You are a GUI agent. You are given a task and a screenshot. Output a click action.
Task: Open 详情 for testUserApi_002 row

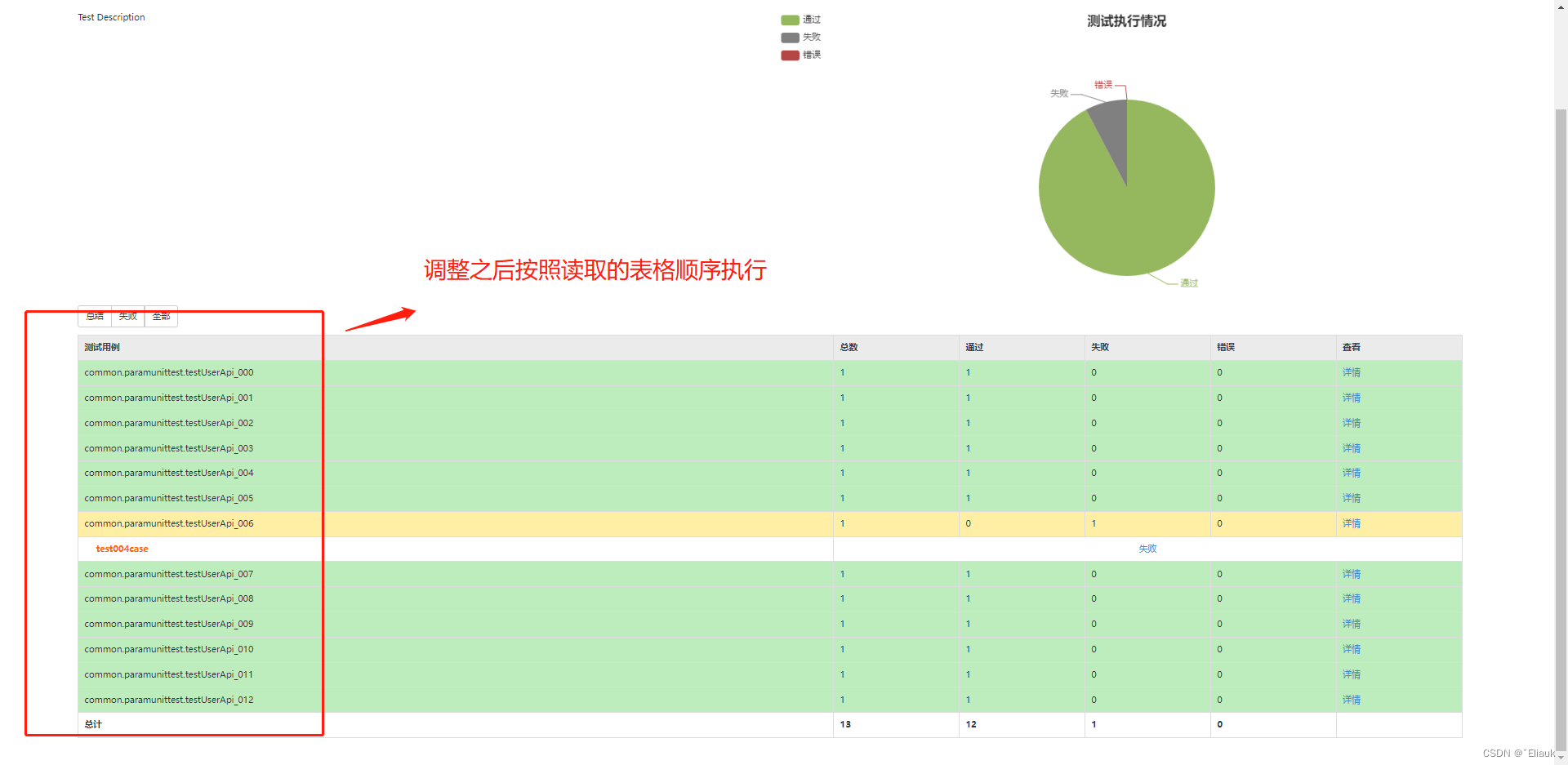tap(1352, 423)
